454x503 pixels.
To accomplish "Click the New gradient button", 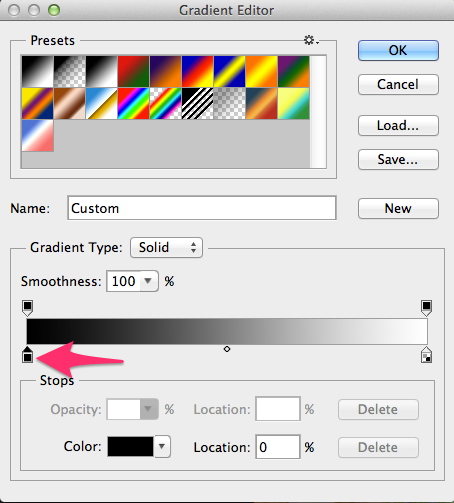I will [x=398, y=208].
